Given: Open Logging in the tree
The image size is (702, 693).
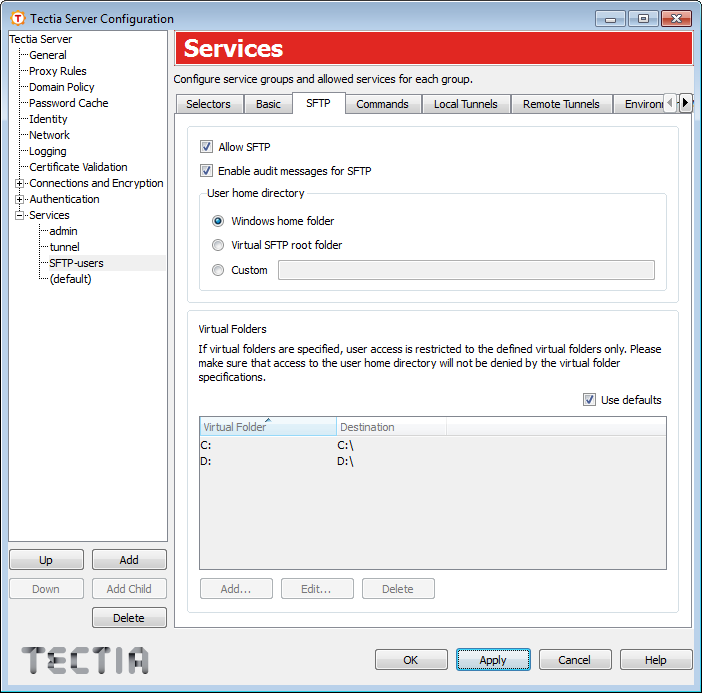Looking at the screenshot, I should 47,151.
